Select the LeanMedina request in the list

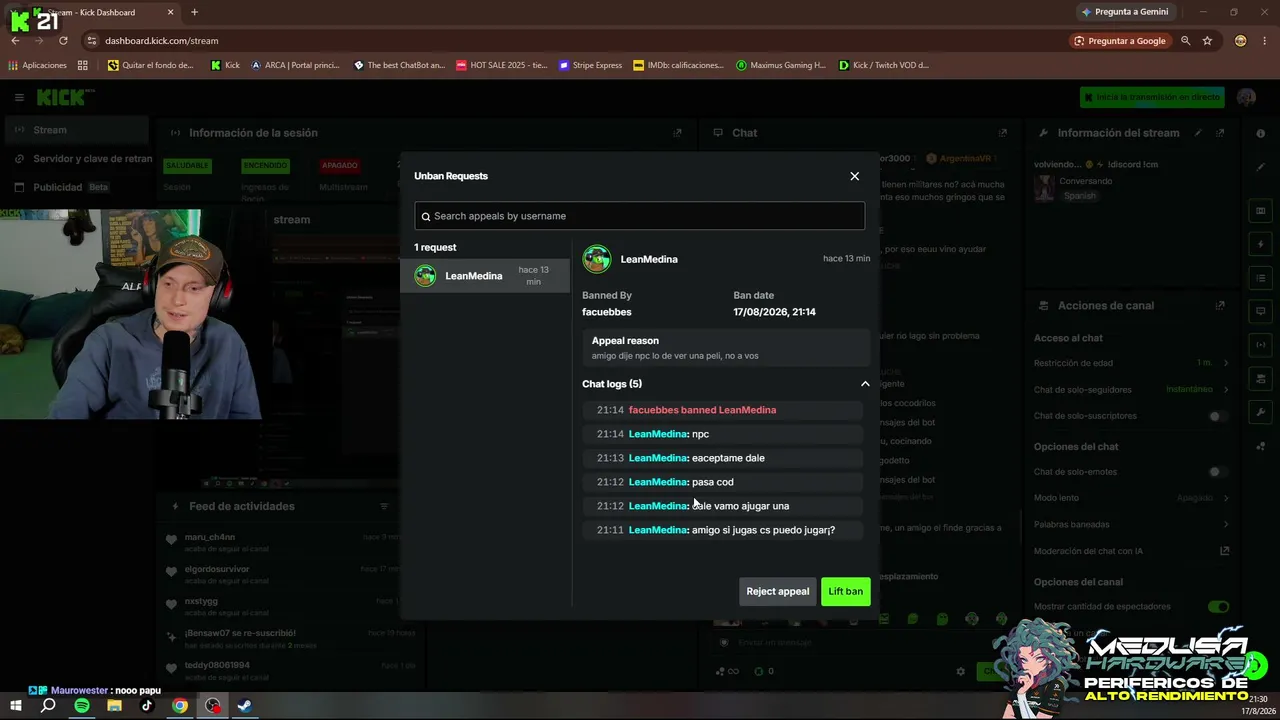point(485,276)
